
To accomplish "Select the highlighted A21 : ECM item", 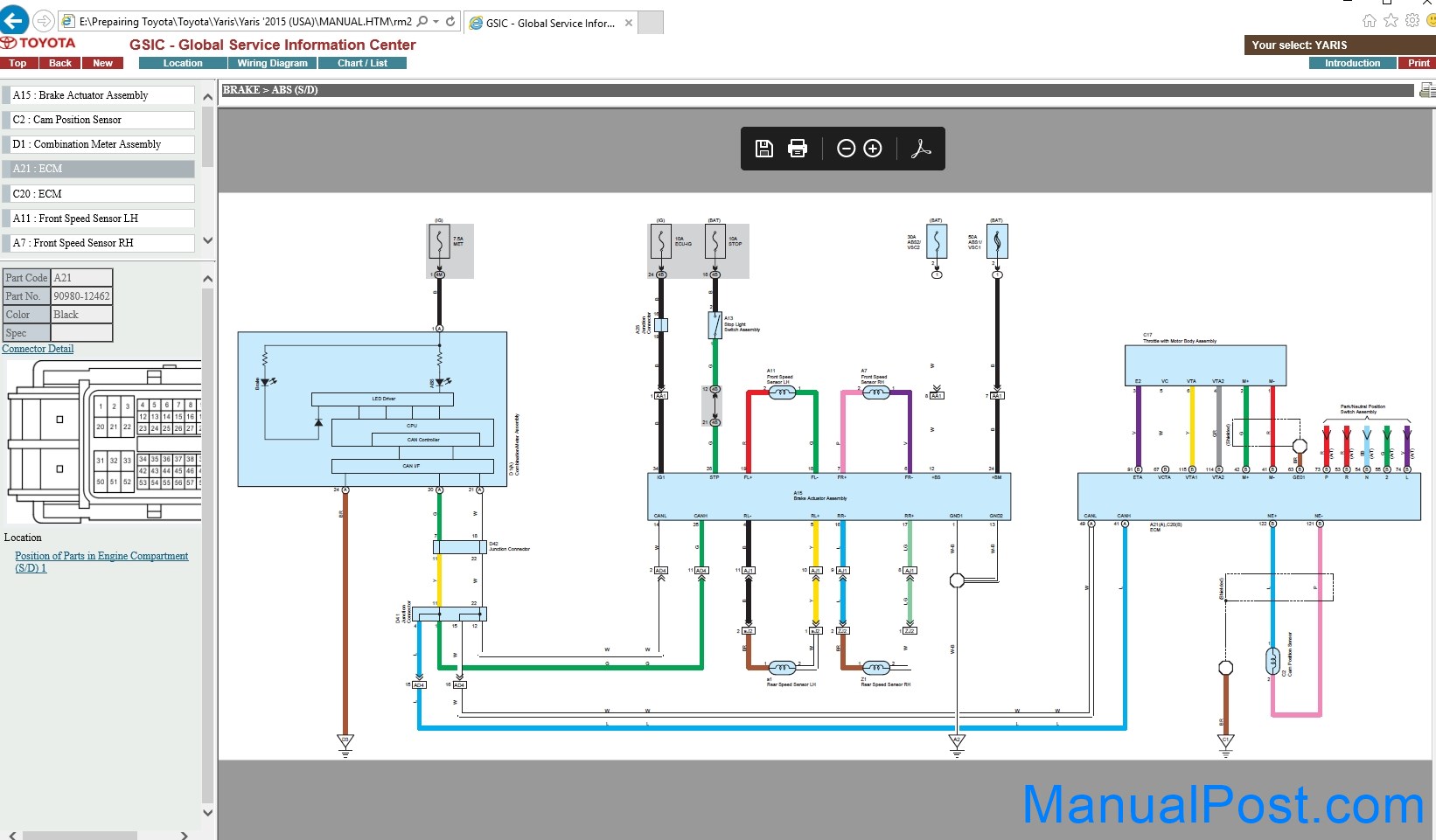I will 99,169.
